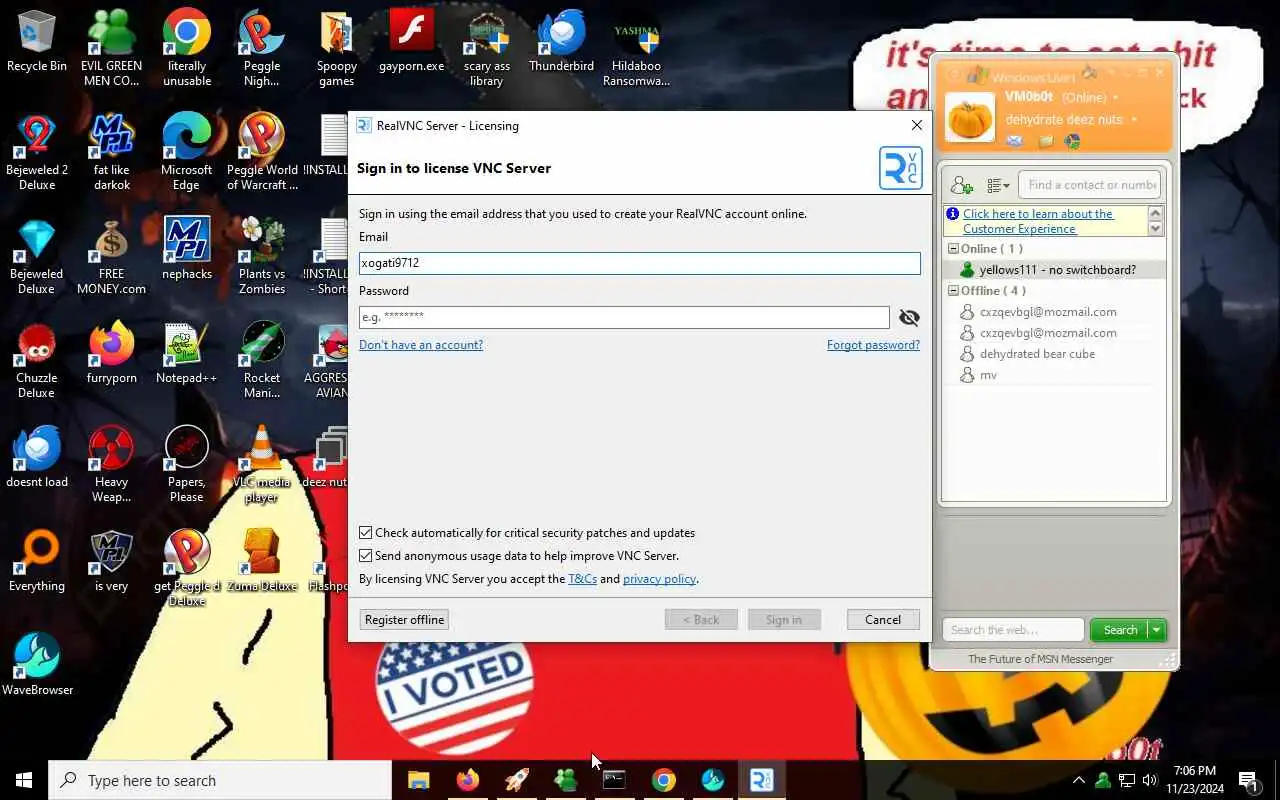Collapse the Online contacts group
The width and height of the screenshot is (1280, 800).
click(x=953, y=249)
